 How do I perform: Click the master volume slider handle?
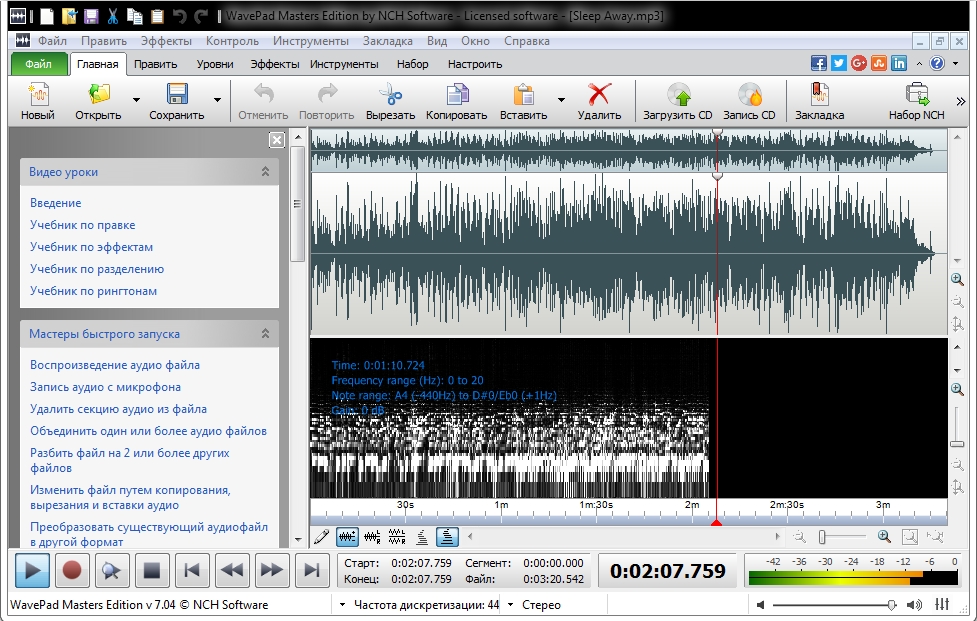[892, 605]
